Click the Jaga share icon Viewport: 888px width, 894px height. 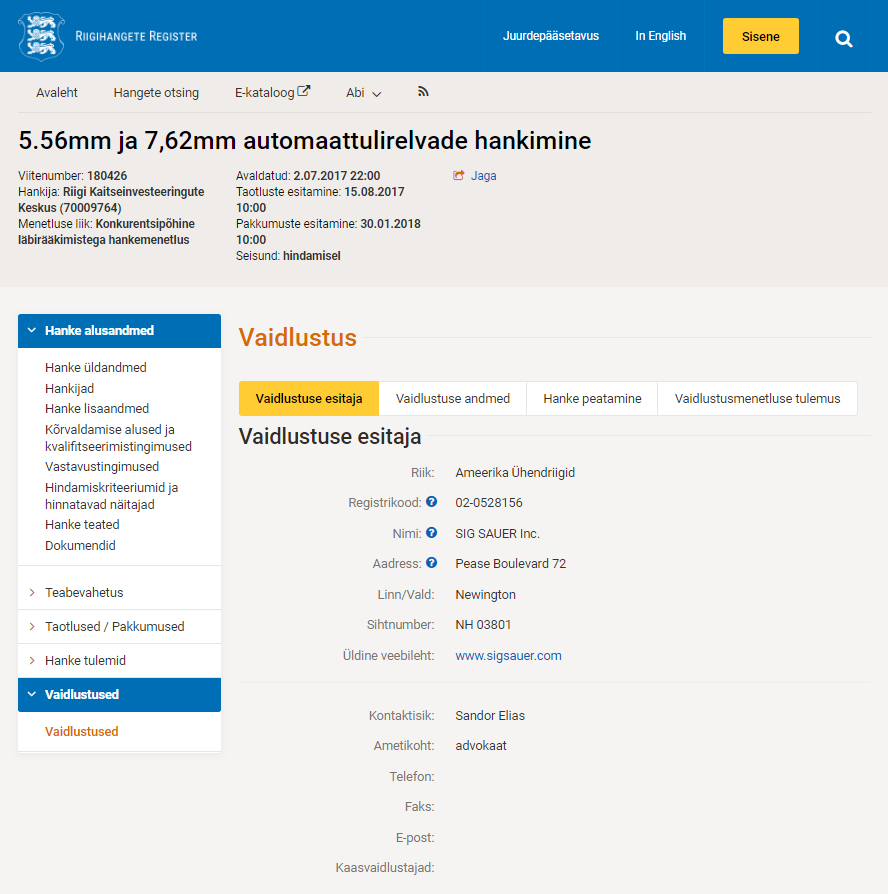[459, 176]
